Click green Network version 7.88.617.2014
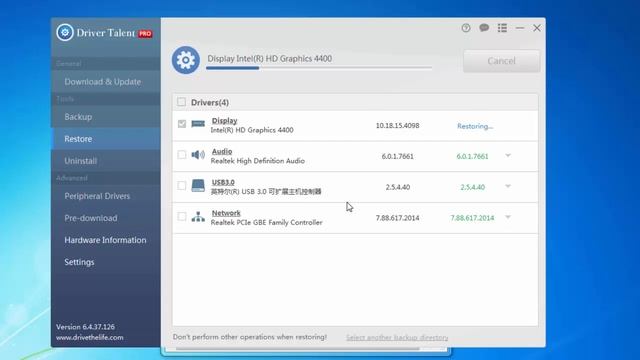The image size is (640, 360). point(472,218)
